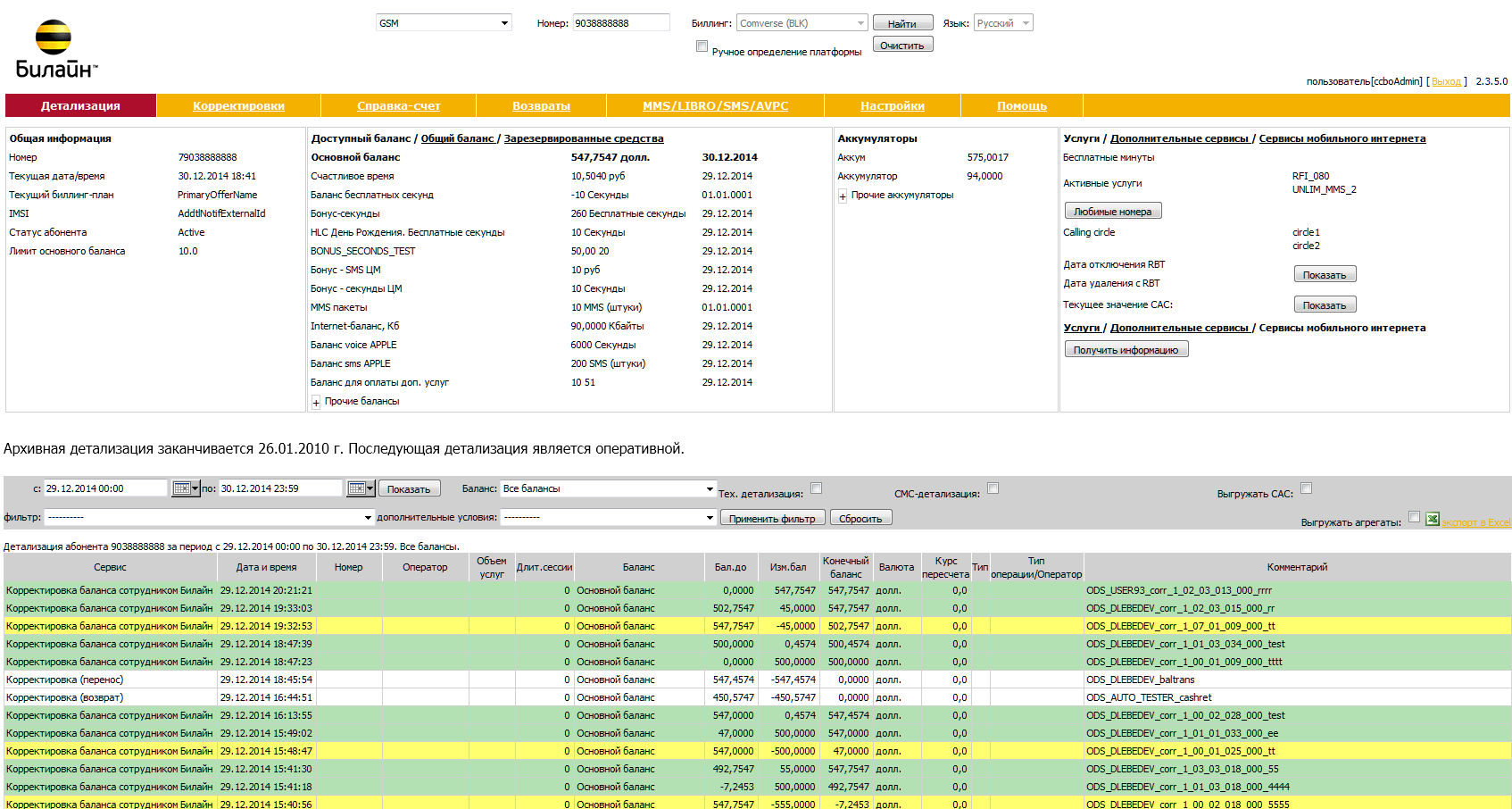Open the upper Дополнительные сервисы link

(x=1179, y=138)
